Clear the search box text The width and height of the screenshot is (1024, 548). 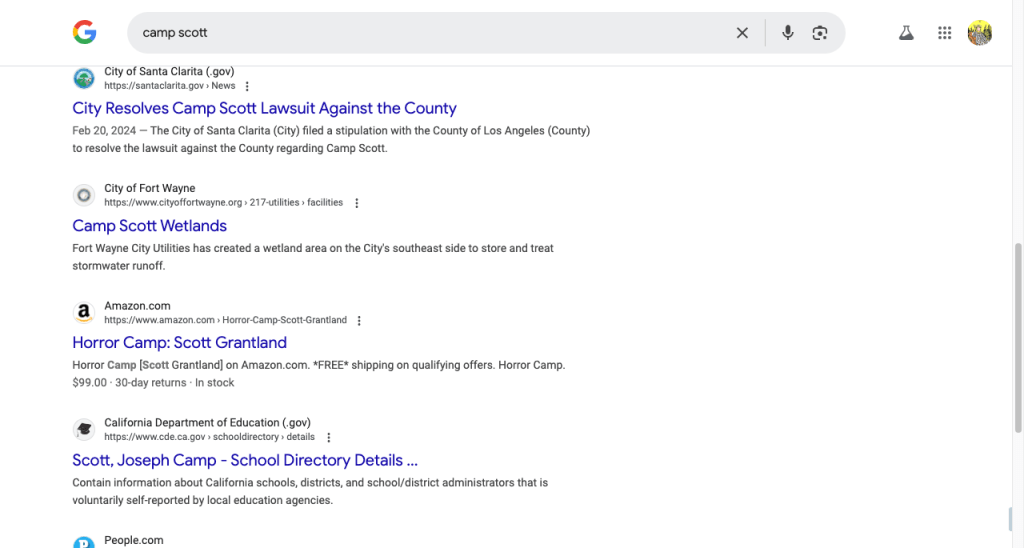(742, 33)
